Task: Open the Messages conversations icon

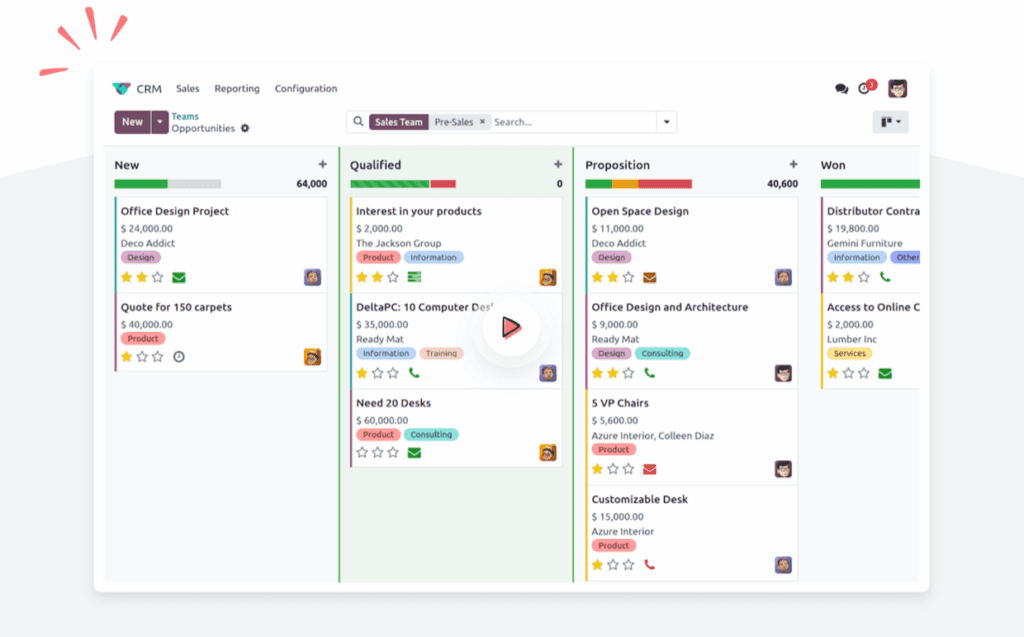Action: (840, 88)
